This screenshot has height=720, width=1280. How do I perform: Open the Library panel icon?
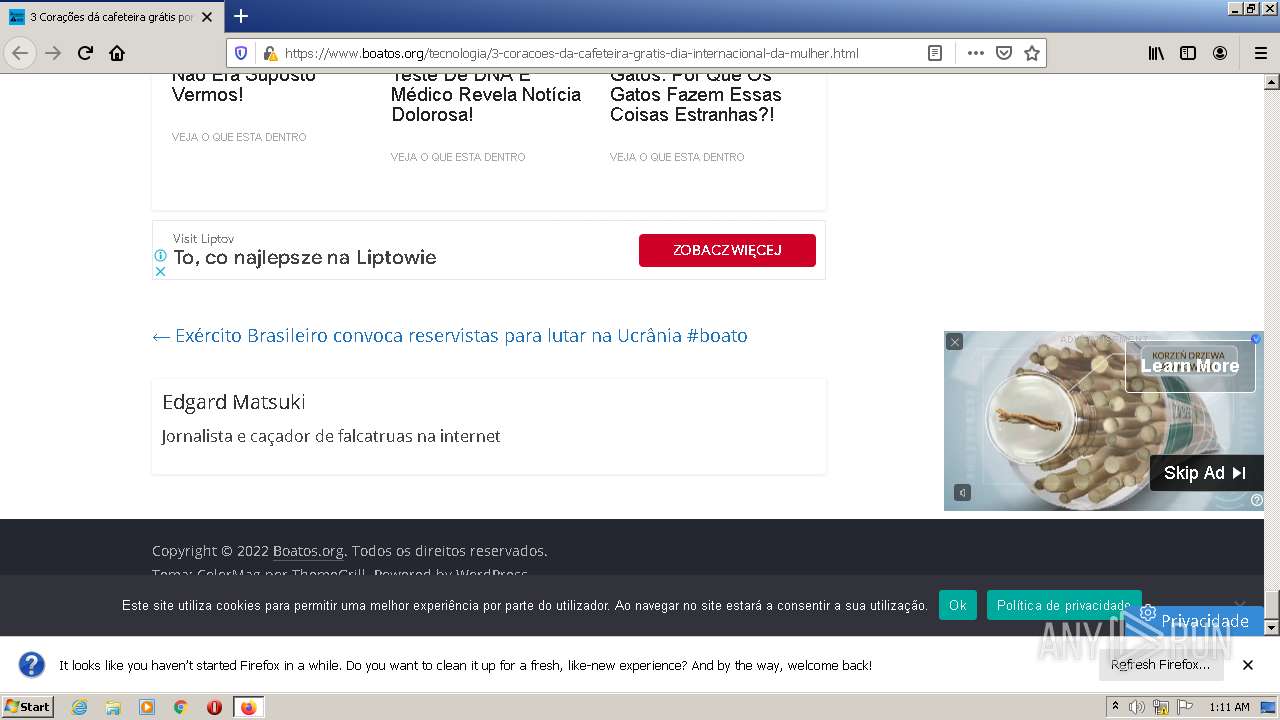[1156, 53]
